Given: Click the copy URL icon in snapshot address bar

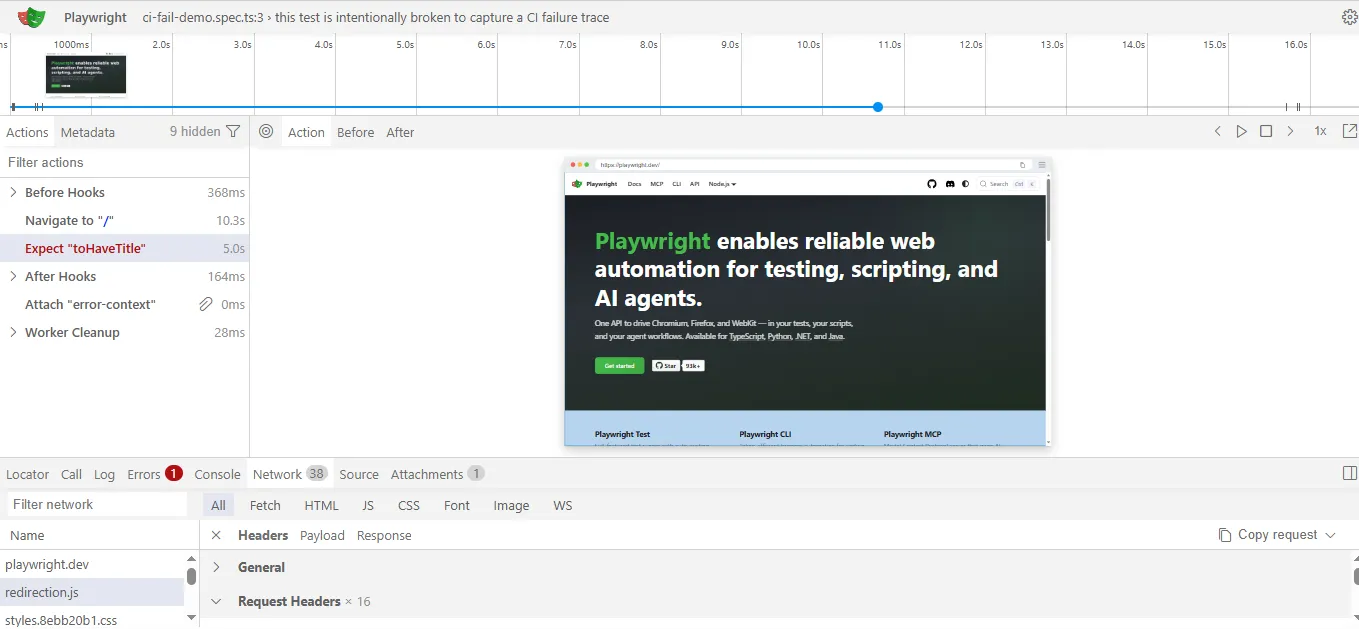Looking at the screenshot, I should [1023, 165].
